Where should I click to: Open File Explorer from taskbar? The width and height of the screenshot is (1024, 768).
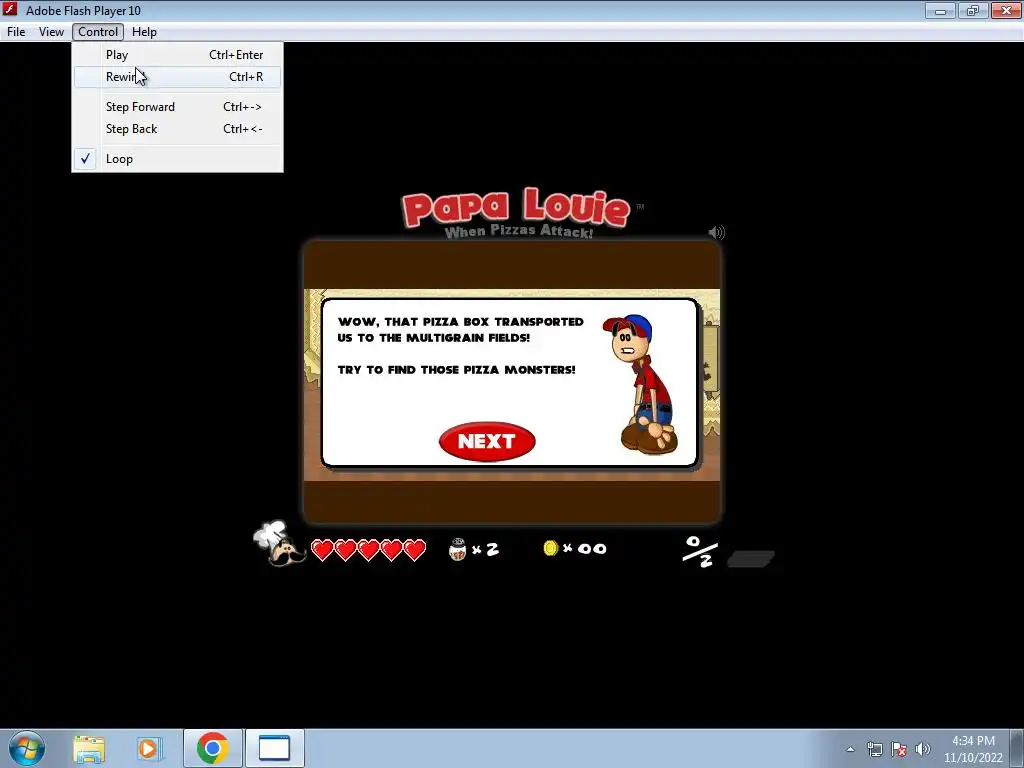coord(89,748)
